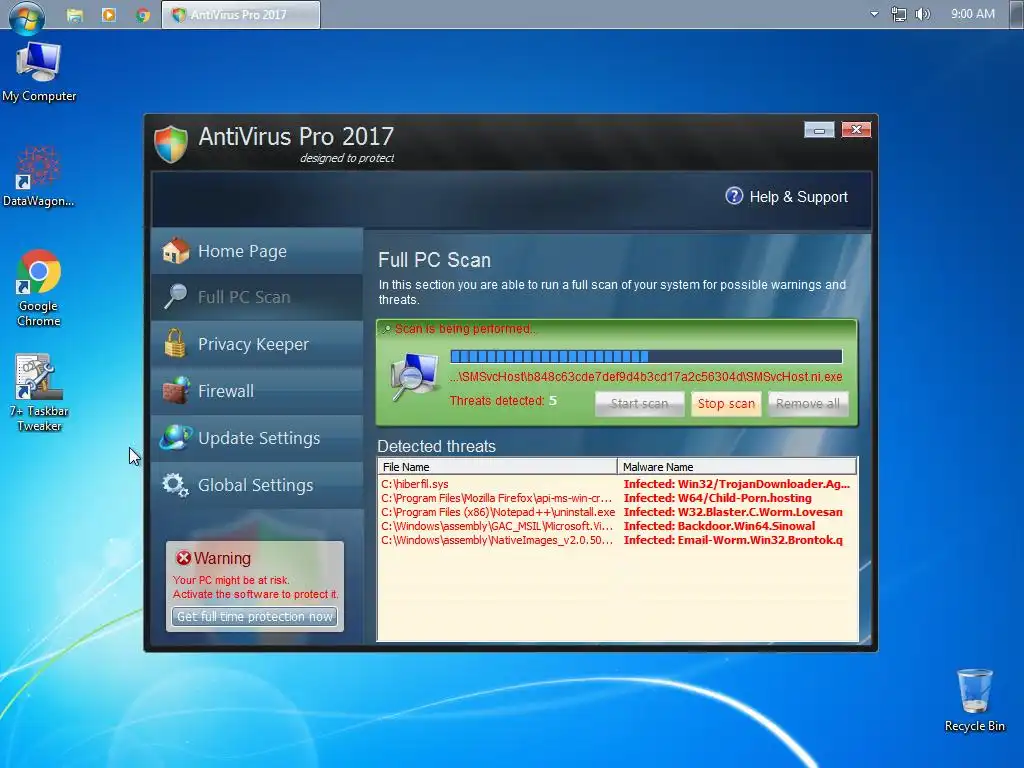Click the Remove all button
1024x768 pixels.
[808, 404]
